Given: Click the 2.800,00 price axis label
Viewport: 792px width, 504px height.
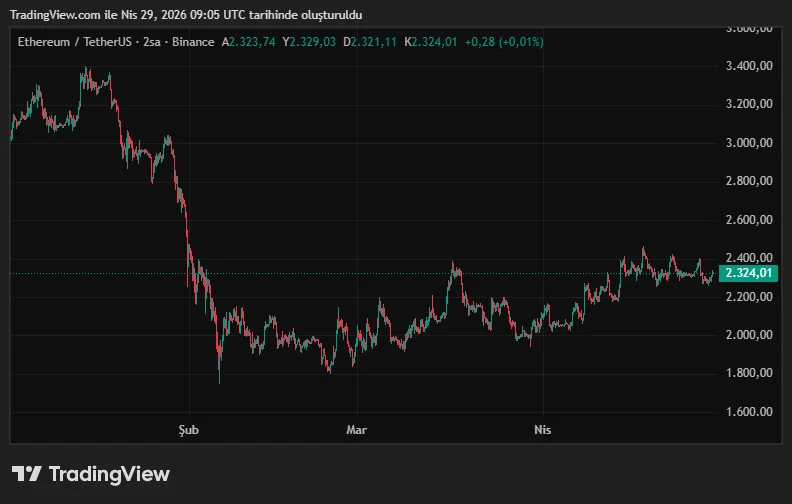Looking at the screenshot, I should pyautogui.click(x=749, y=181).
